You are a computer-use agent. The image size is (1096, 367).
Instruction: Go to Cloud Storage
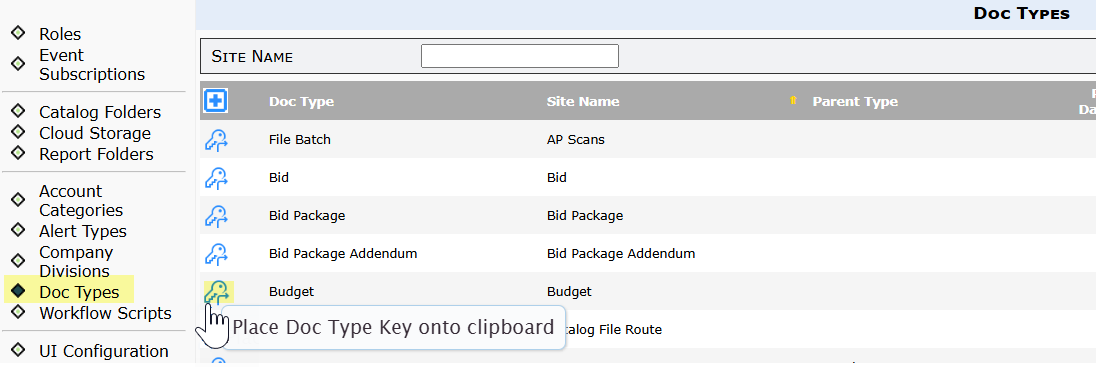[x=95, y=134]
